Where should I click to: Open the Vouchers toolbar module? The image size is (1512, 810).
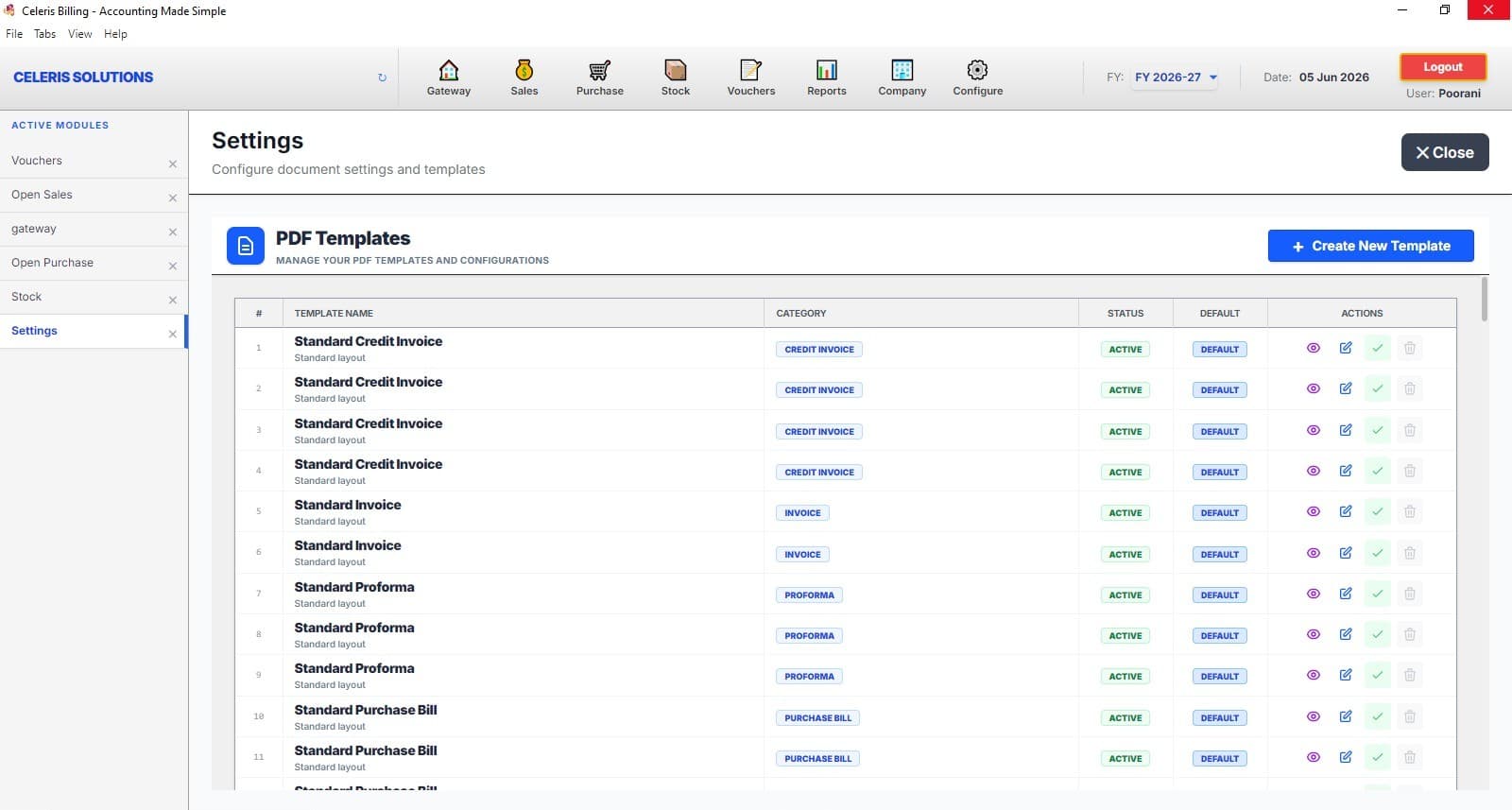750,78
